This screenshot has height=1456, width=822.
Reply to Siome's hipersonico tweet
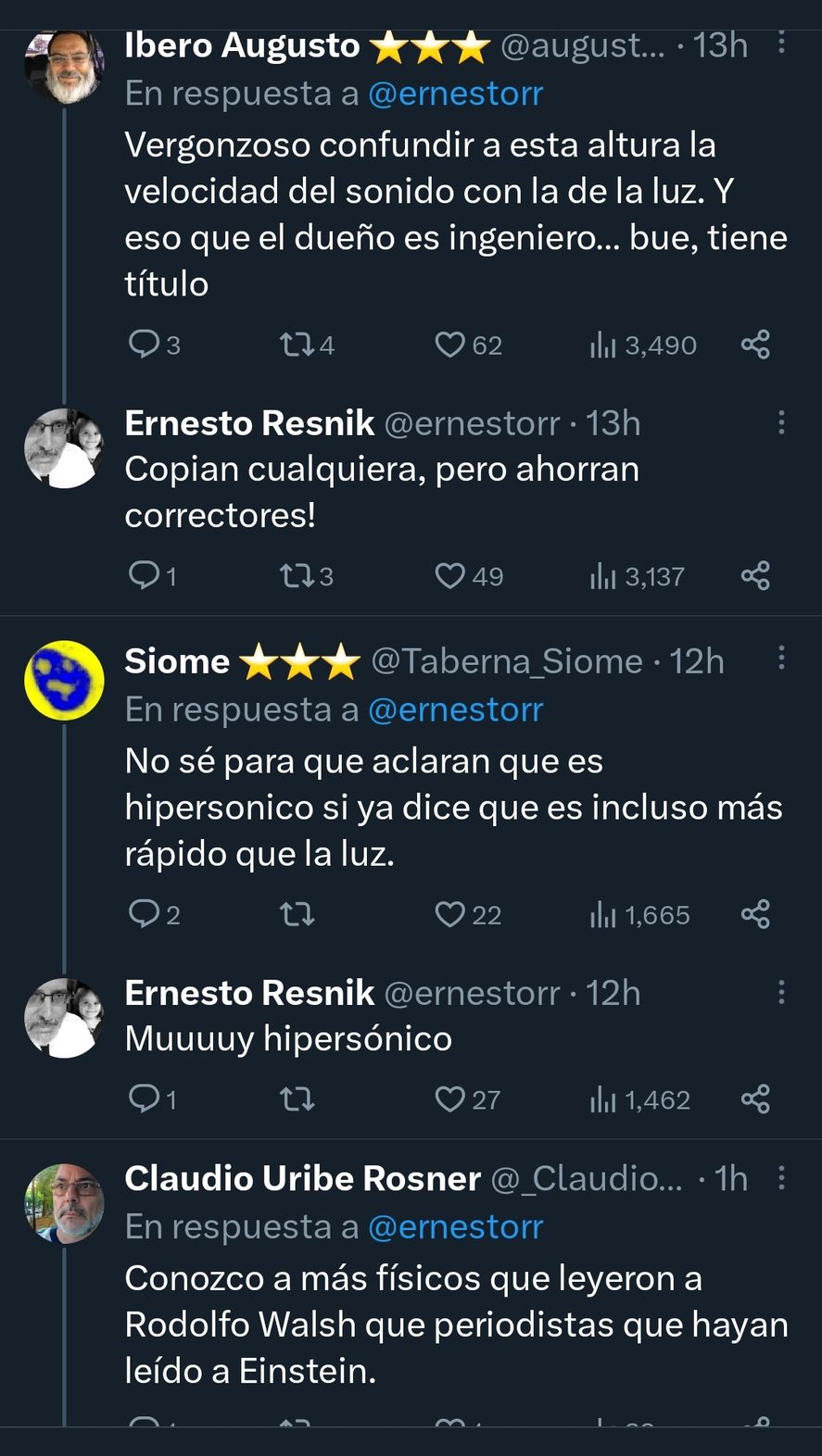(144, 915)
